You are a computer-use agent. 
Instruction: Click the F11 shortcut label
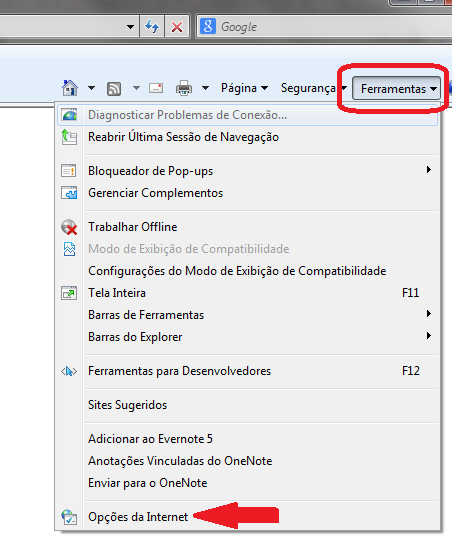click(410, 293)
